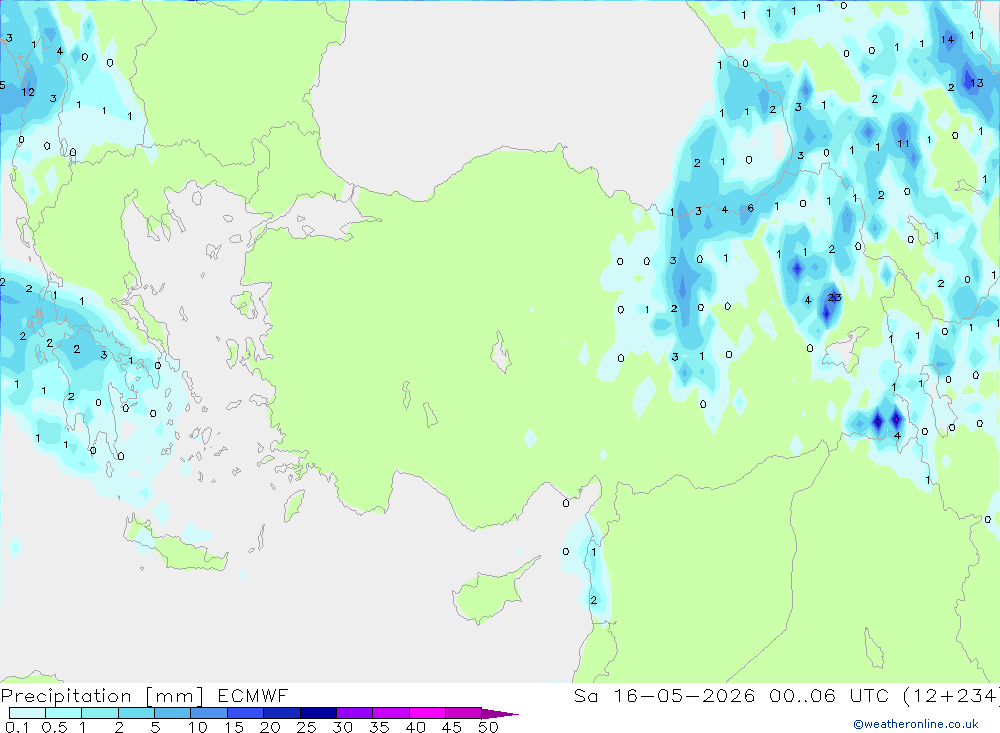The width and height of the screenshot is (1000, 733).
Task: Click the legend label '50'
Action: pos(488,727)
